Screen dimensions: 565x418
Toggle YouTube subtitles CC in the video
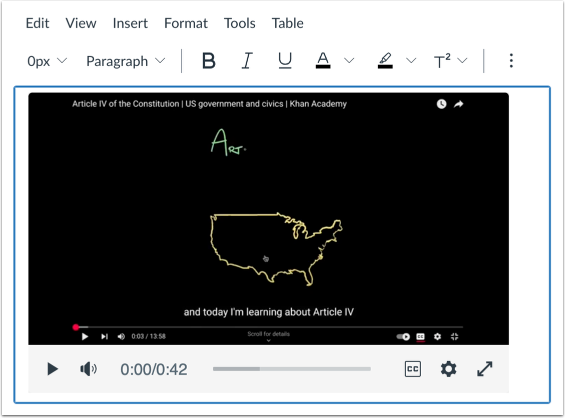tap(421, 337)
